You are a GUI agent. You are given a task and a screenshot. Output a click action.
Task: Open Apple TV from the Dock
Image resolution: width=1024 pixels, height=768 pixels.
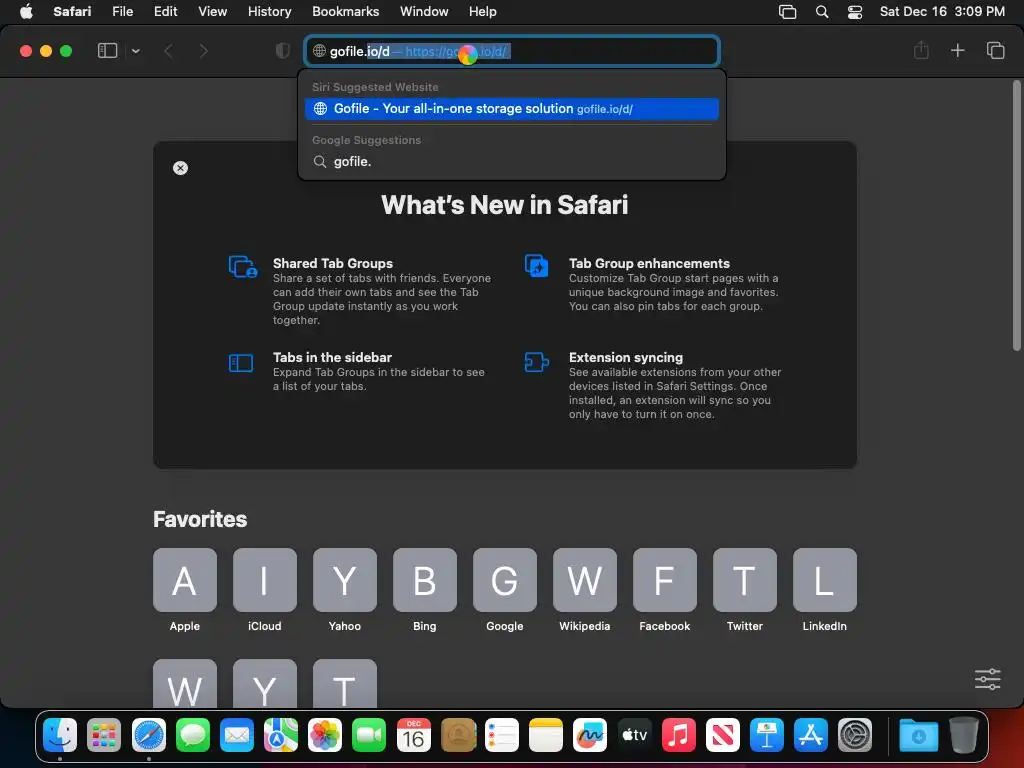click(634, 735)
